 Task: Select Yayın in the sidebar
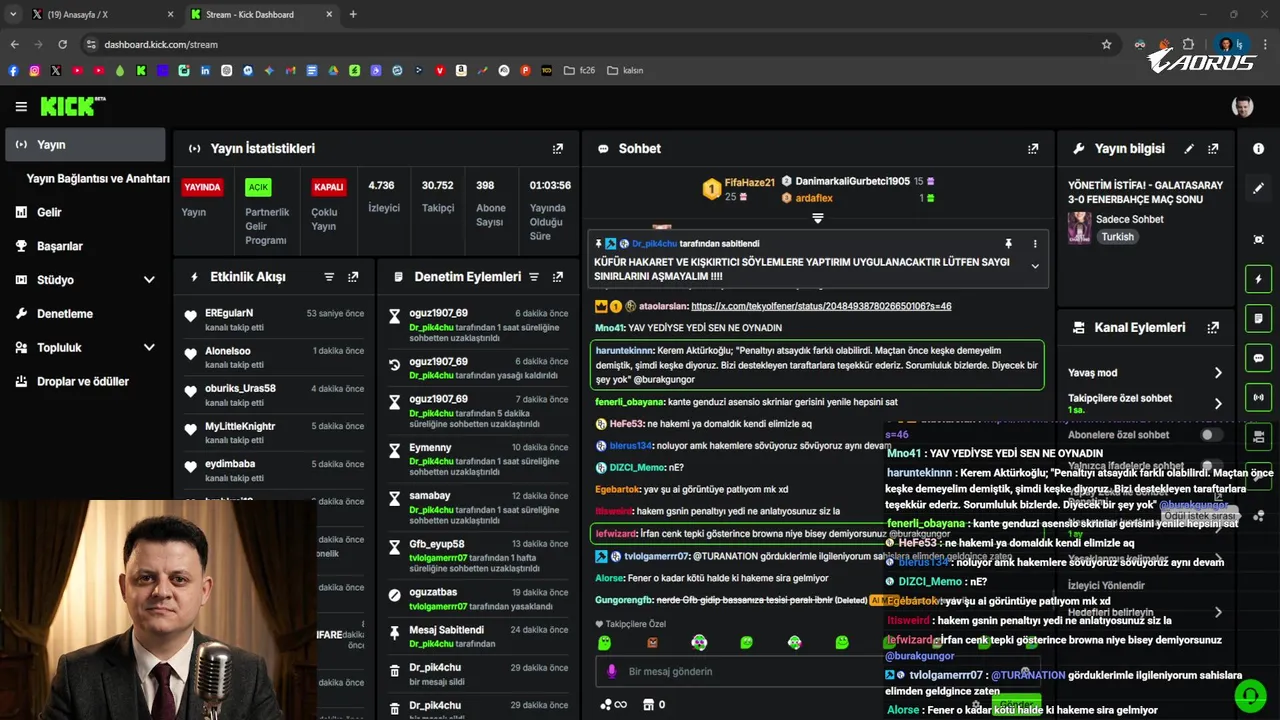85,144
